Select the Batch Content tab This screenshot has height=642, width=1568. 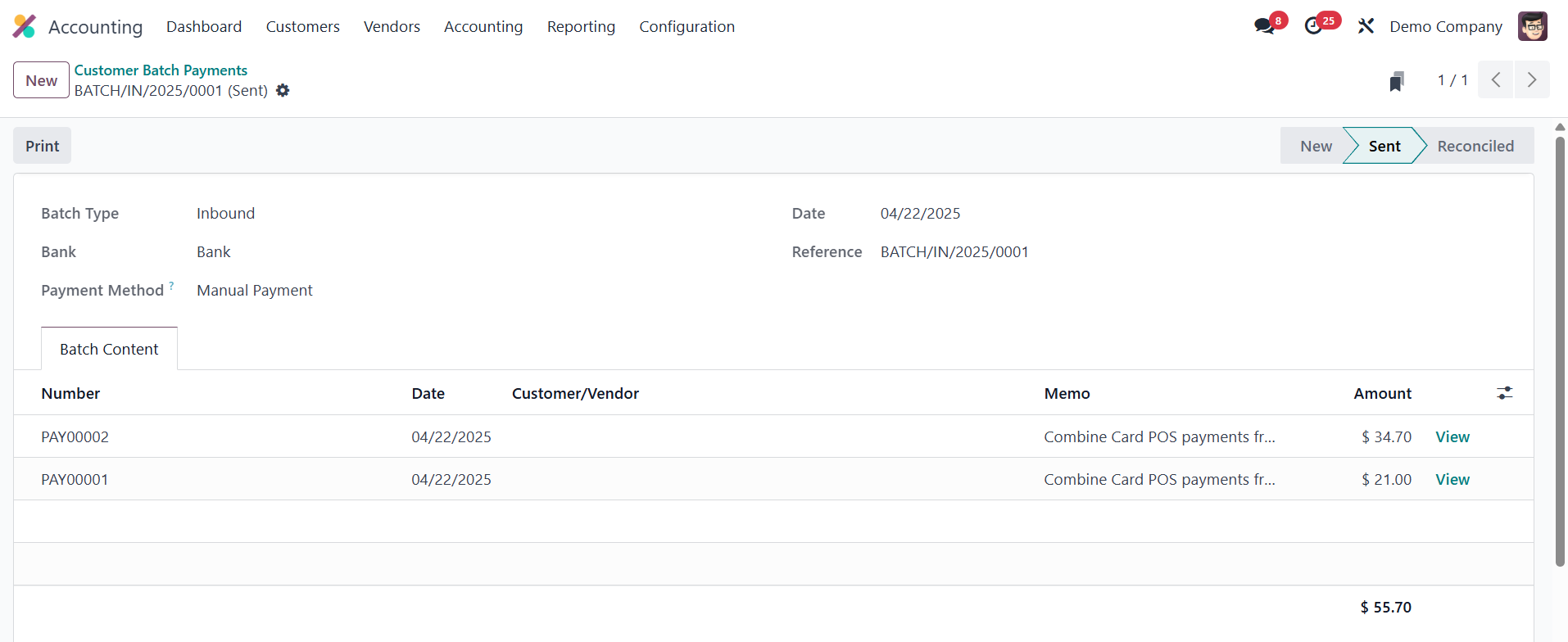tap(109, 350)
